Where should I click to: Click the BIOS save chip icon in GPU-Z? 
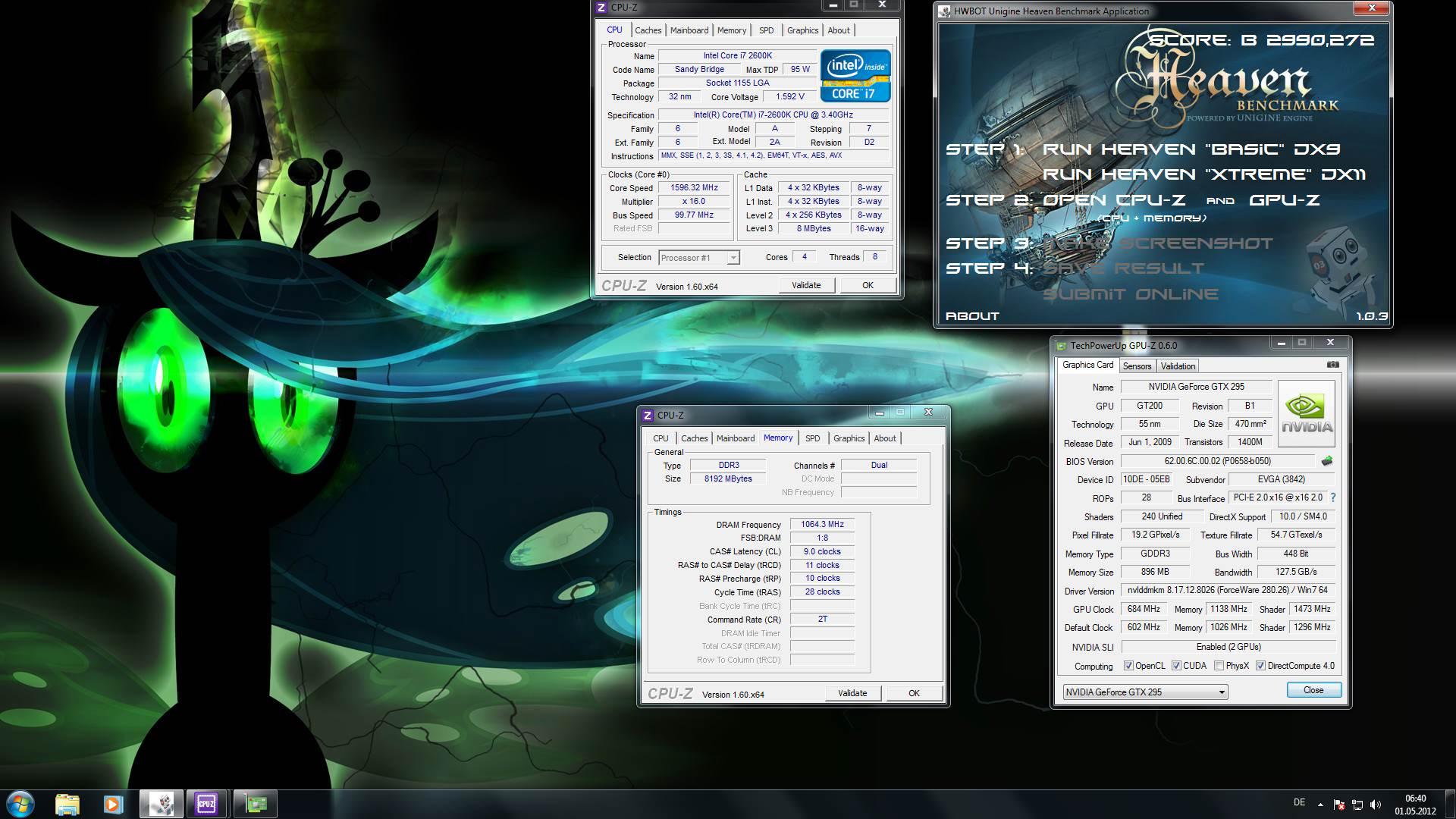coord(1327,461)
